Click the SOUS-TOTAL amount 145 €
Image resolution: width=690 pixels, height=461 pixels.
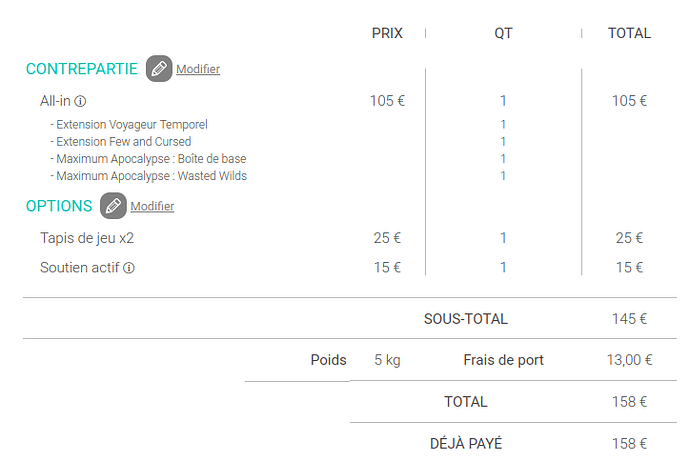[x=629, y=319]
